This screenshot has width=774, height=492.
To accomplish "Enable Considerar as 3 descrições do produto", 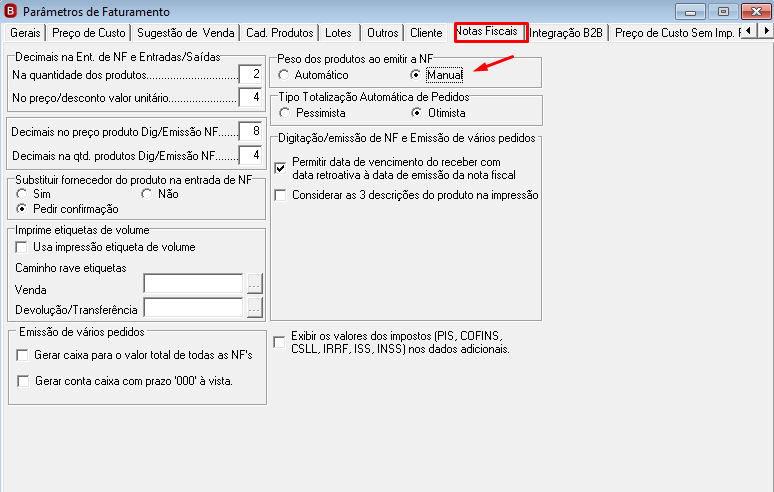I will 280,195.
